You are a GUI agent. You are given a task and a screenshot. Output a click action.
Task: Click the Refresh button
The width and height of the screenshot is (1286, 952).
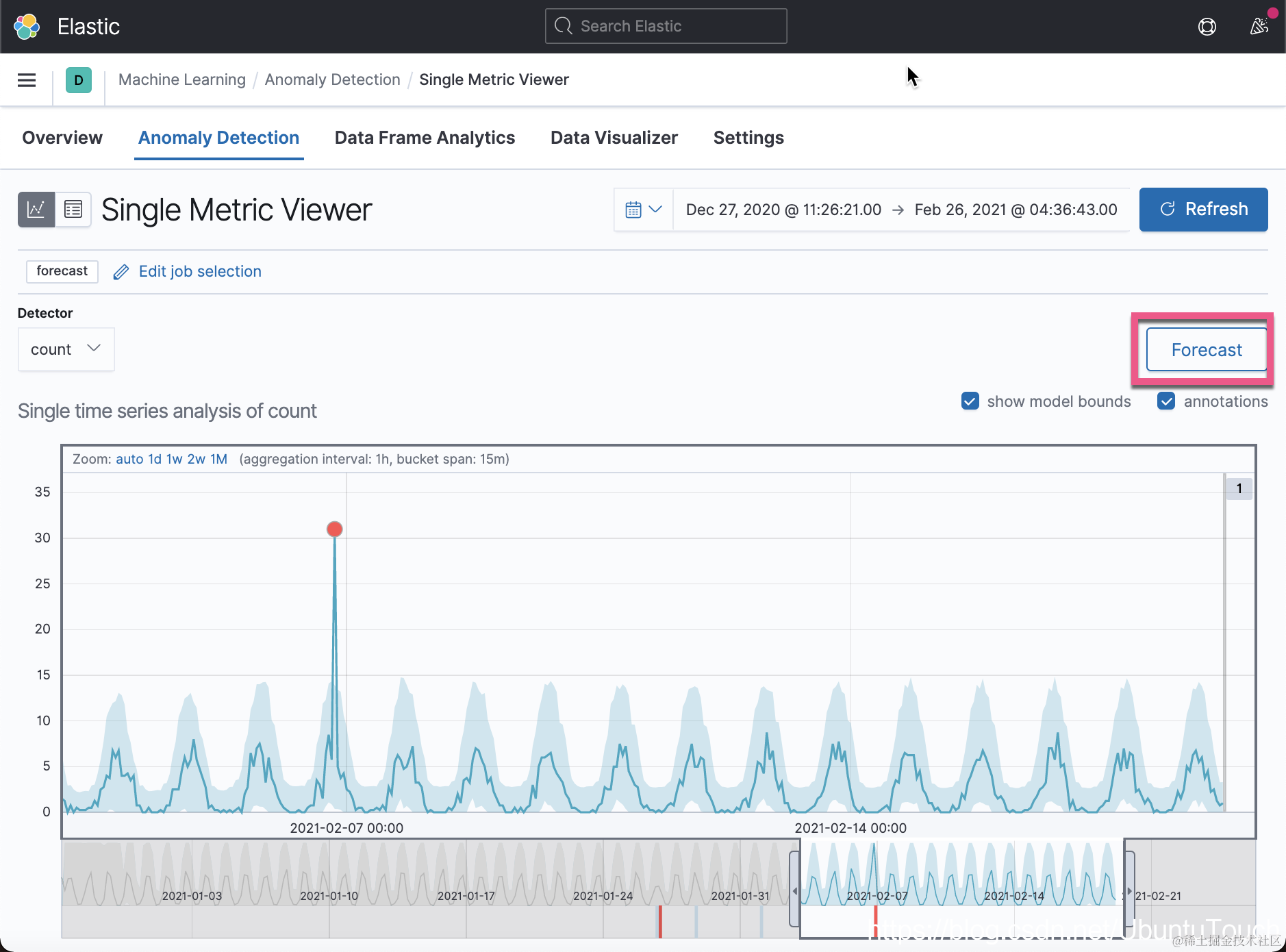point(1204,210)
